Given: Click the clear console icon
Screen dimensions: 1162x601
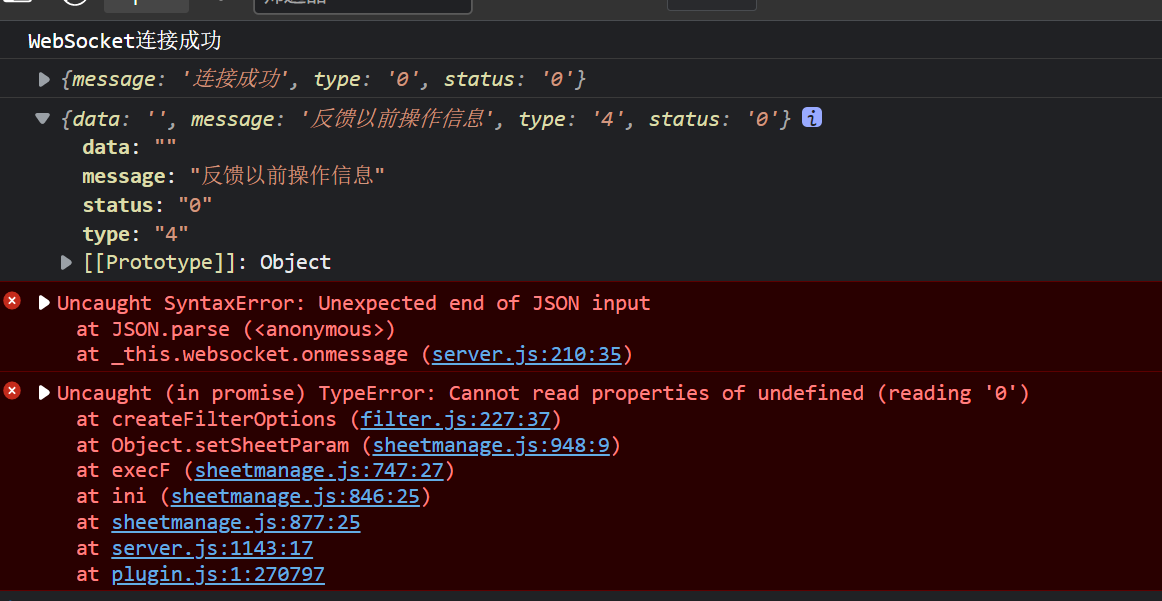Looking at the screenshot, I should click(x=73, y=2).
